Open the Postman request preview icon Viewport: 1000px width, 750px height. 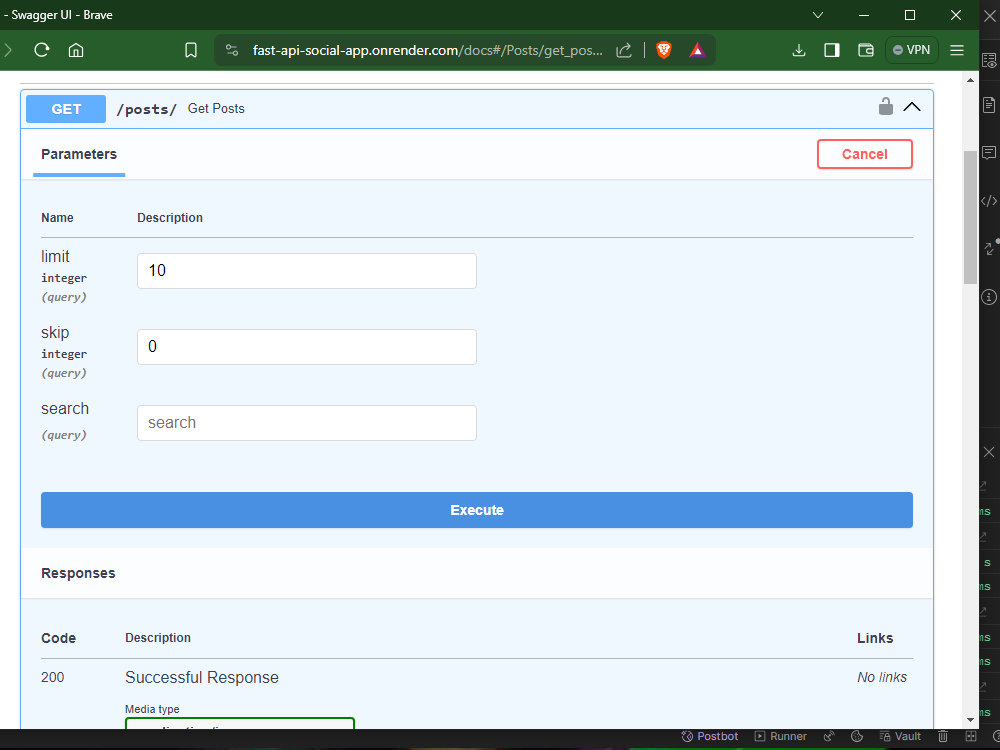989,61
